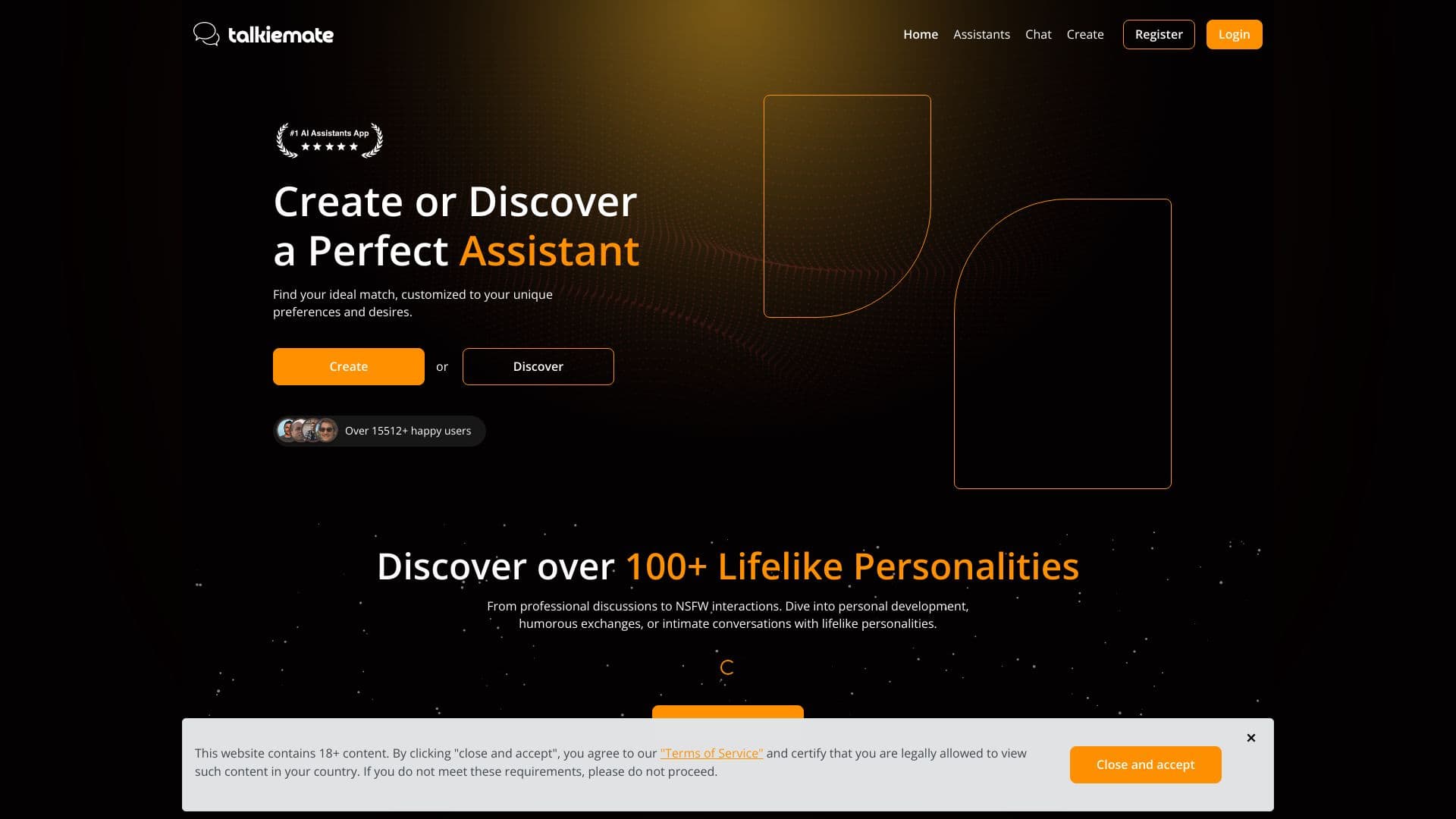Select Create in the navigation bar

[x=1085, y=34]
